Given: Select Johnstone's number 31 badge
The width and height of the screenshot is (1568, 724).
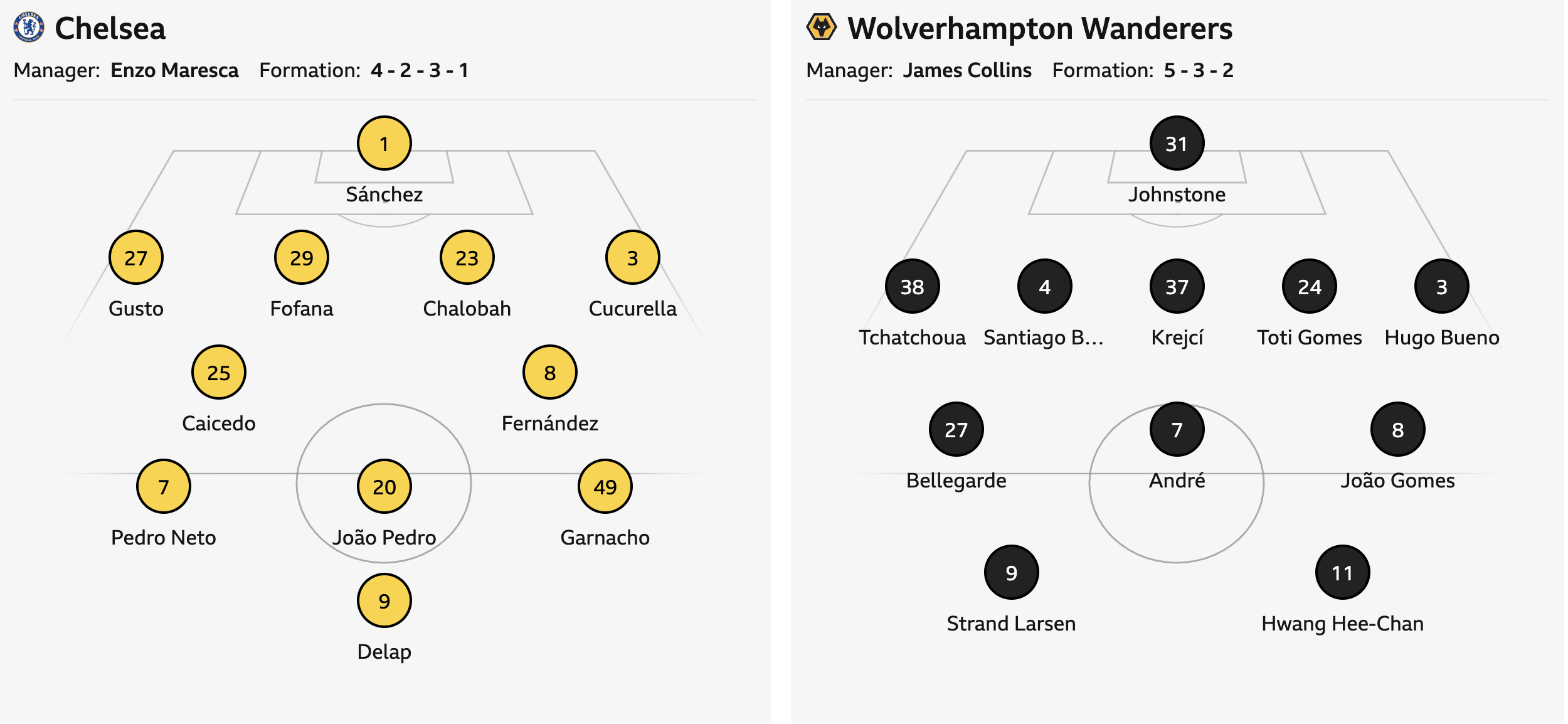Looking at the screenshot, I should [1177, 144].
